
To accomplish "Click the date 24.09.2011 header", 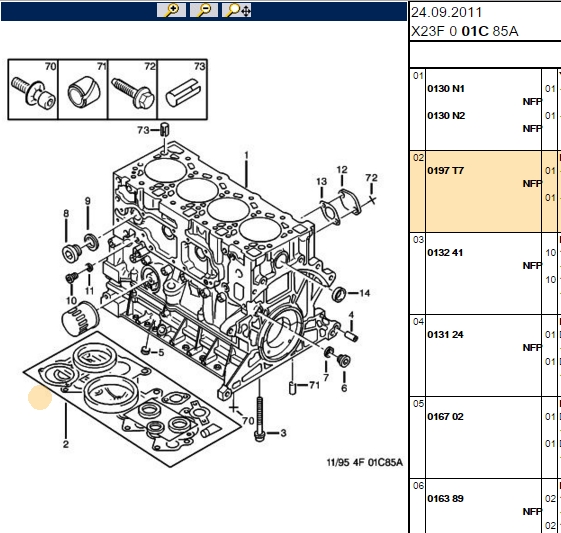I will [x=446, y=13].
